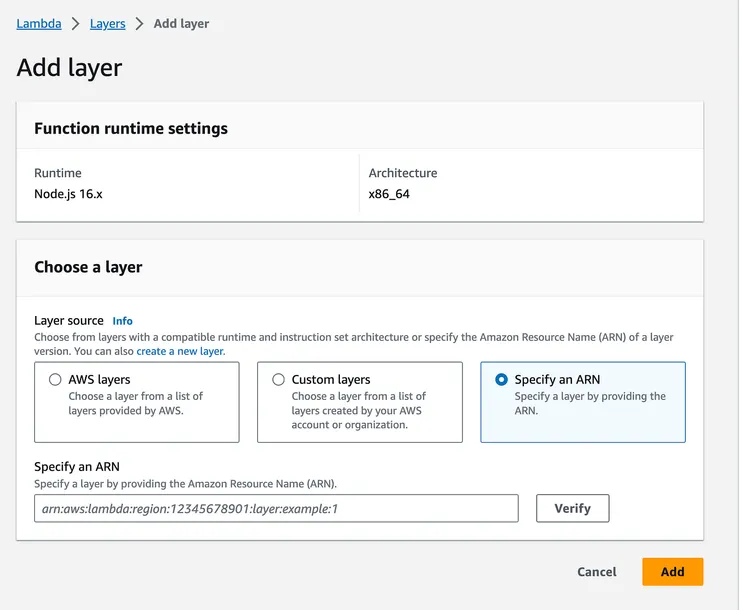The image size is (740, 610).
Task: Click the chevron between Lambda and Layers
Action: 75,23
